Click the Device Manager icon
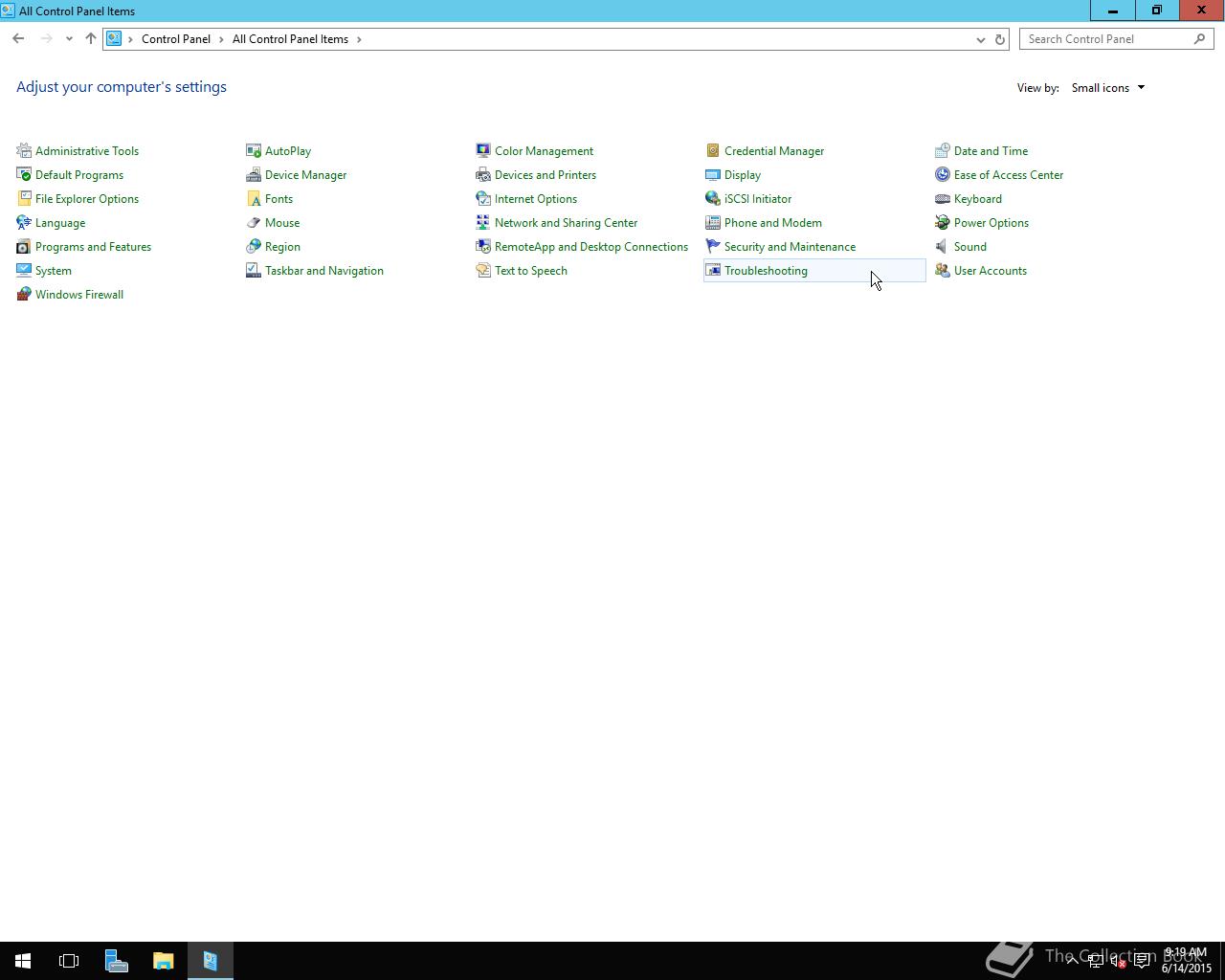Viewport: 1225px width, 980px height. click(x=254, y=174)
